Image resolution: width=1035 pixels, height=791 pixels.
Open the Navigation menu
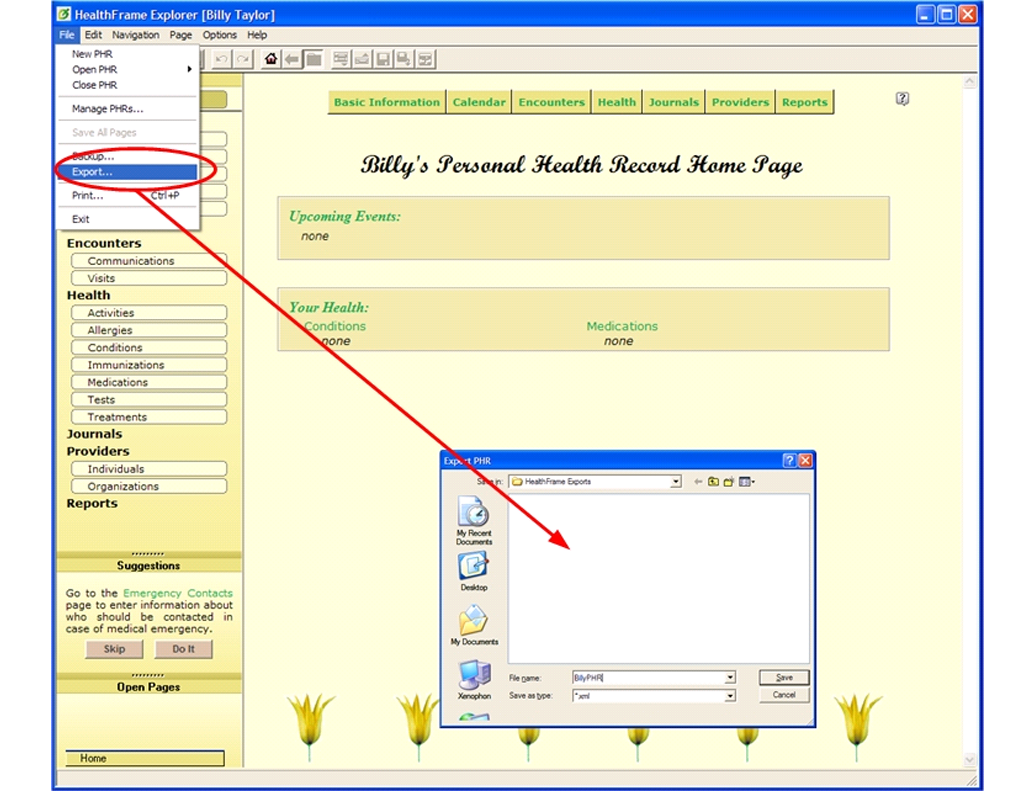(135, 35)
